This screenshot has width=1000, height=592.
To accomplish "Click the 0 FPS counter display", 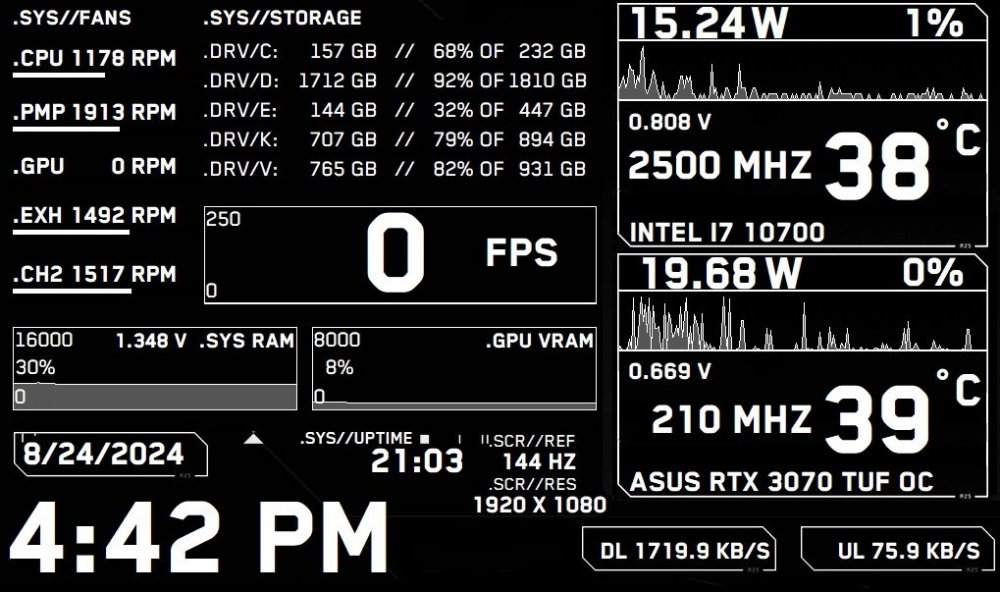I will pyautogui.click(x=400, y=250).
